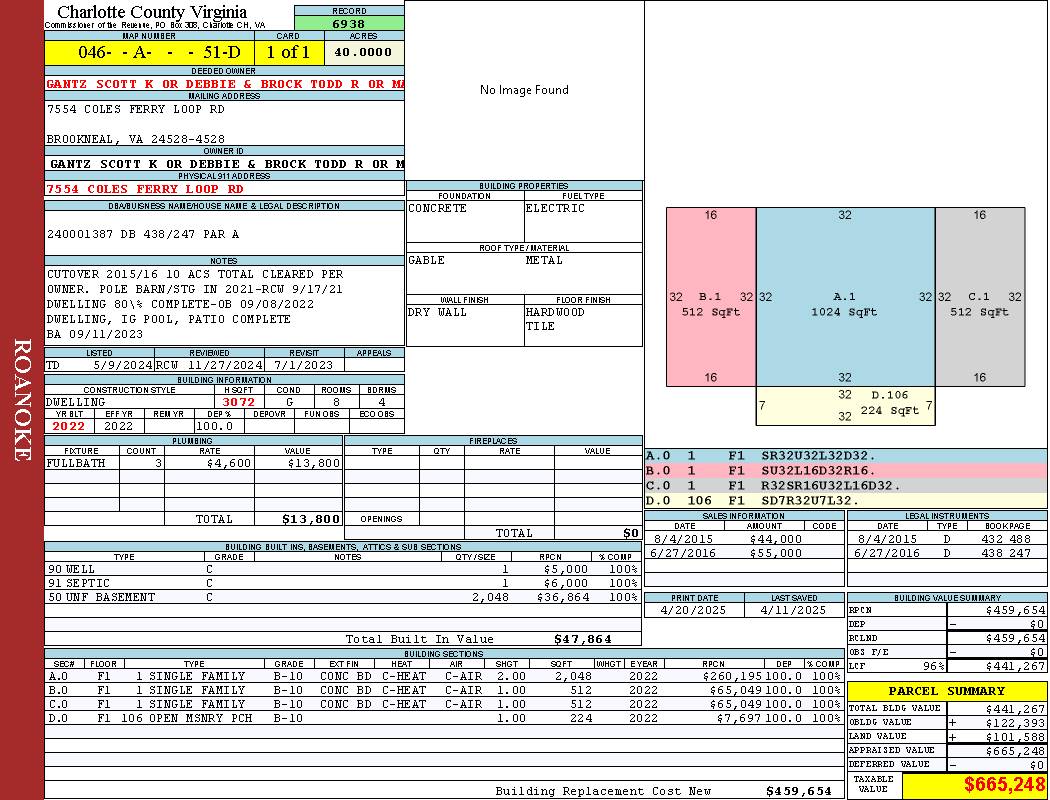Viewport: 1050px width, 800px height.
Task: Click the LCF value $441,267
Action: click(1015, 666)
